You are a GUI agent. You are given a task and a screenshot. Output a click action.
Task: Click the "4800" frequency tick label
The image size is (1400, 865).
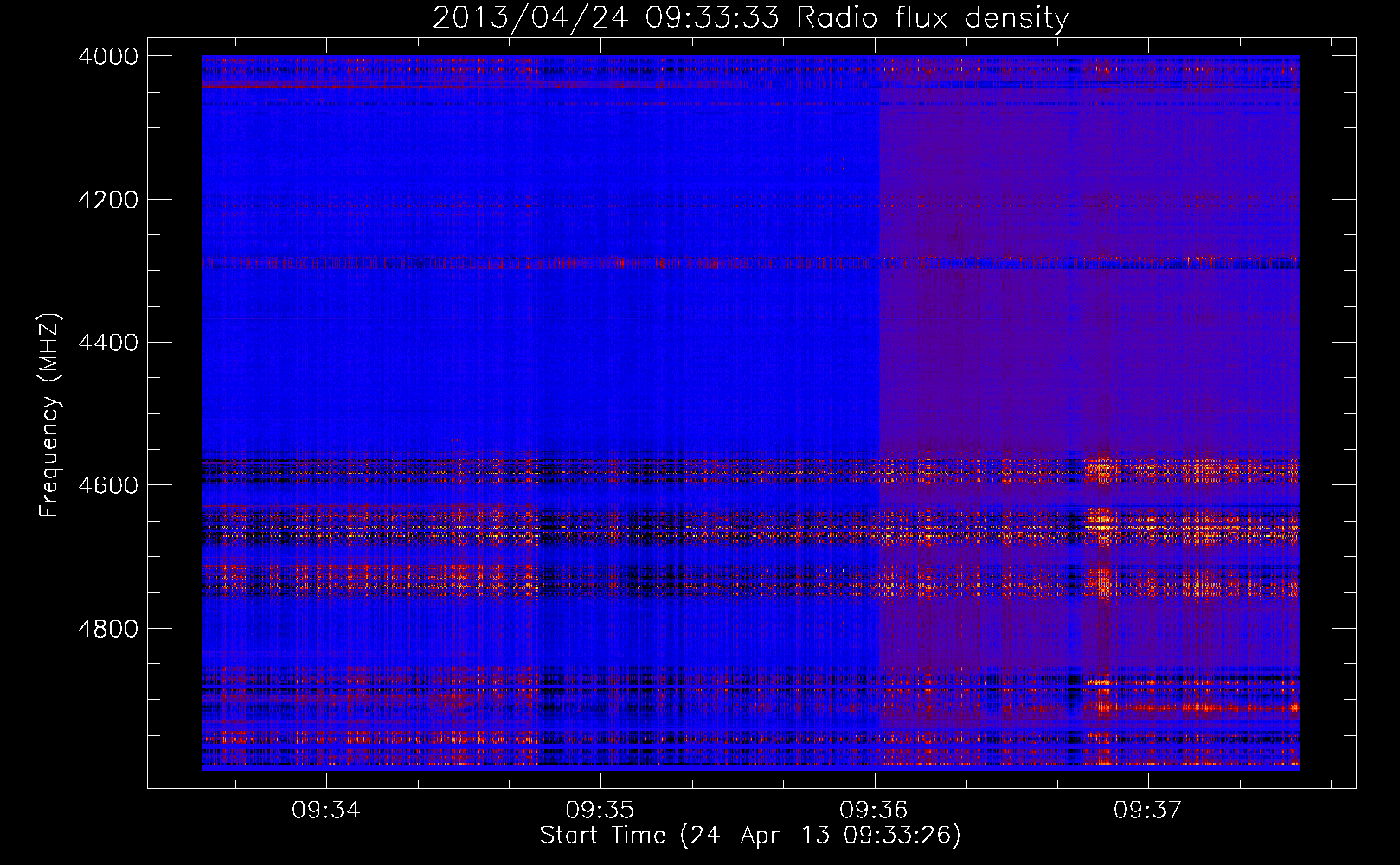pos(108,629)
